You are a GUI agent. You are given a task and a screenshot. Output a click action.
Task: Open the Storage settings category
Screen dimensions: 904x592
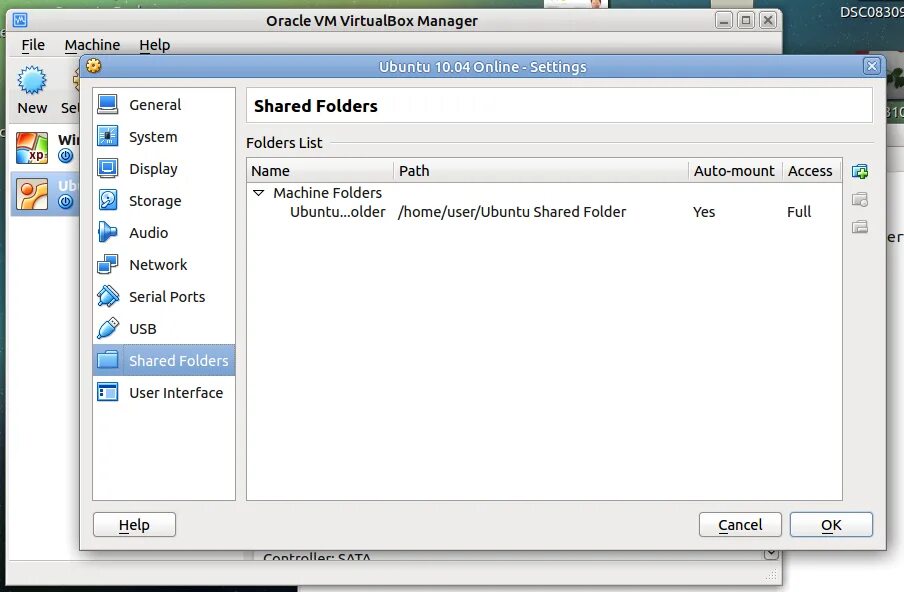(x=164, y=201)
